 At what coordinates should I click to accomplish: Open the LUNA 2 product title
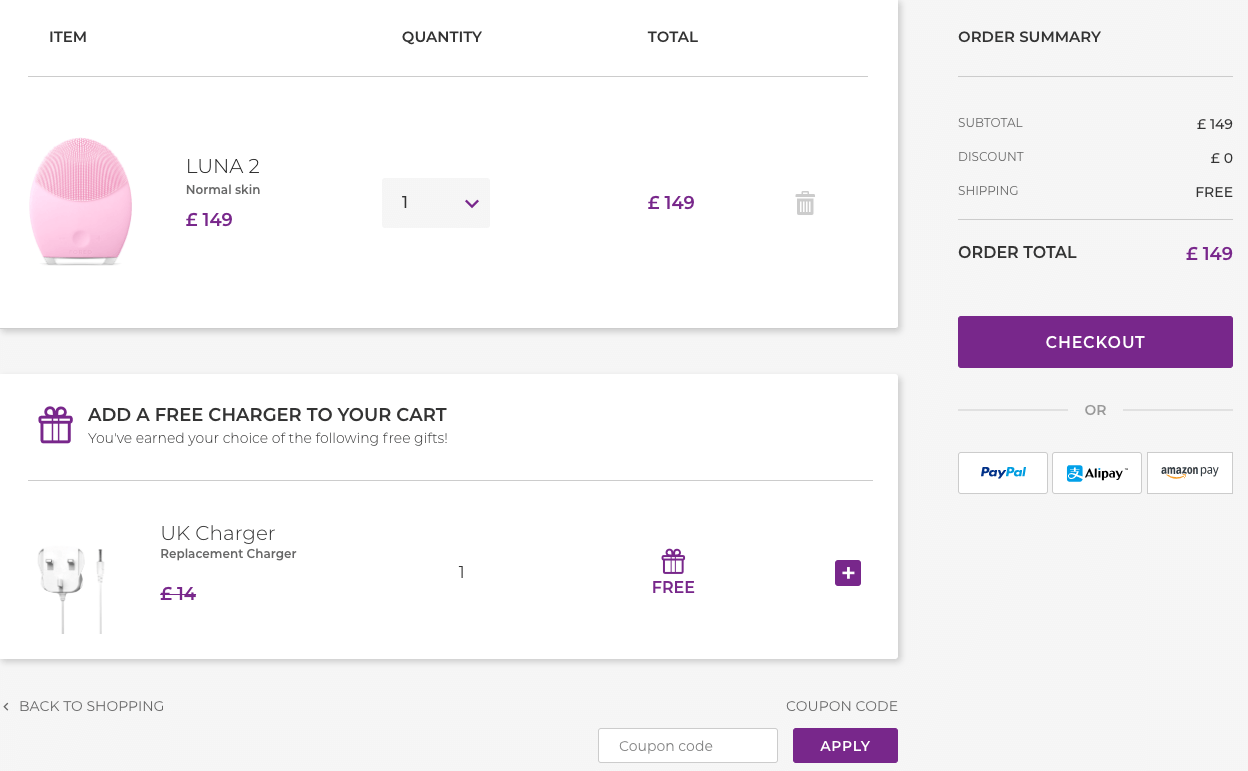[223, 166]
